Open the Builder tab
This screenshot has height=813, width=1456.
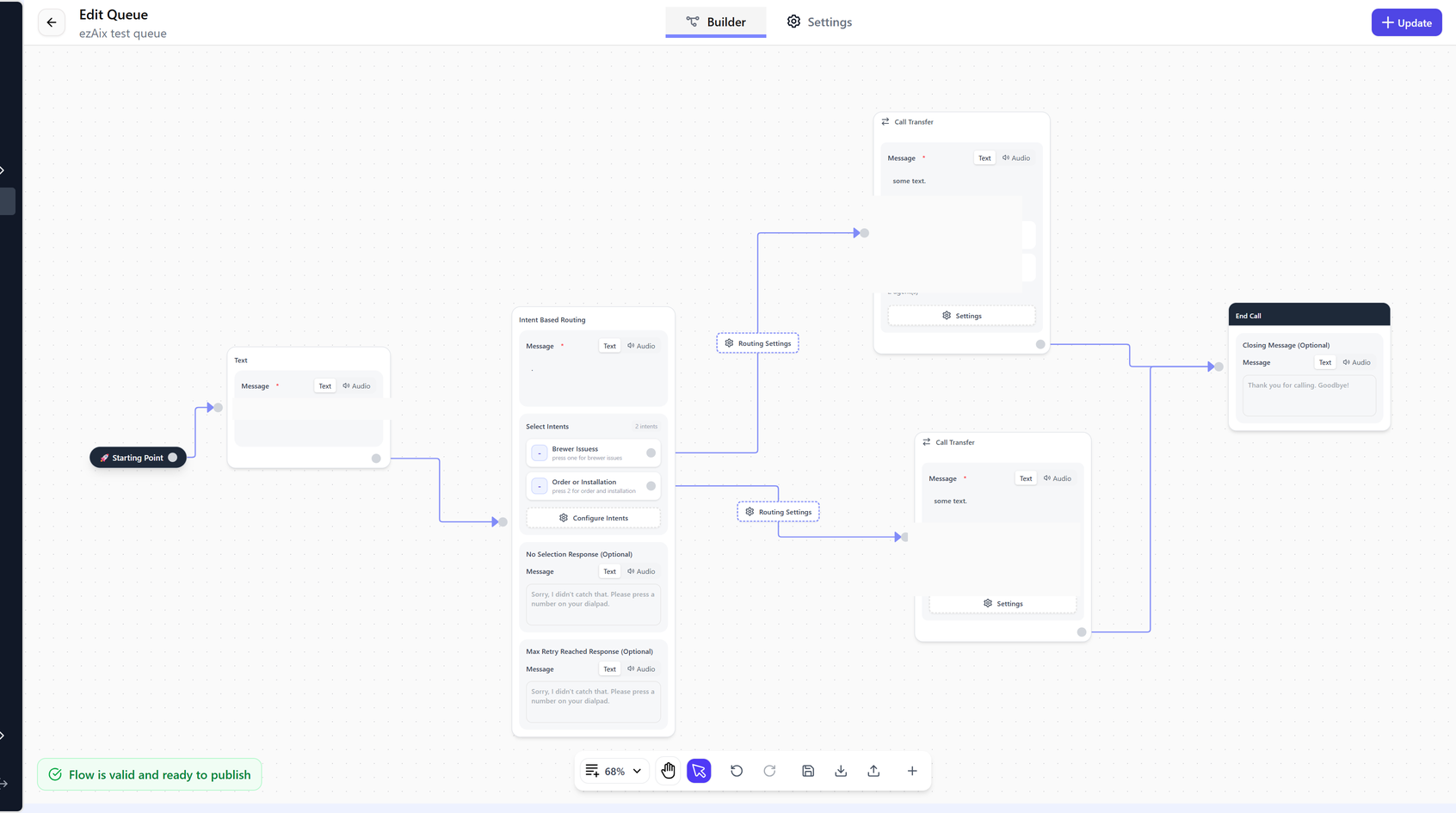point(715,22)
